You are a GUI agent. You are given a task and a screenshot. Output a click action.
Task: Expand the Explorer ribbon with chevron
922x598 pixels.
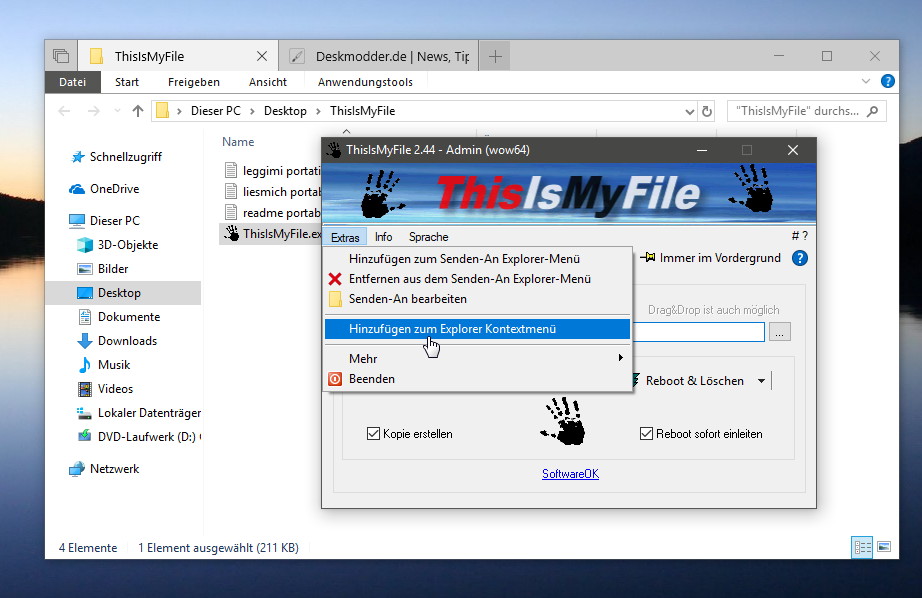click(866, 82)
